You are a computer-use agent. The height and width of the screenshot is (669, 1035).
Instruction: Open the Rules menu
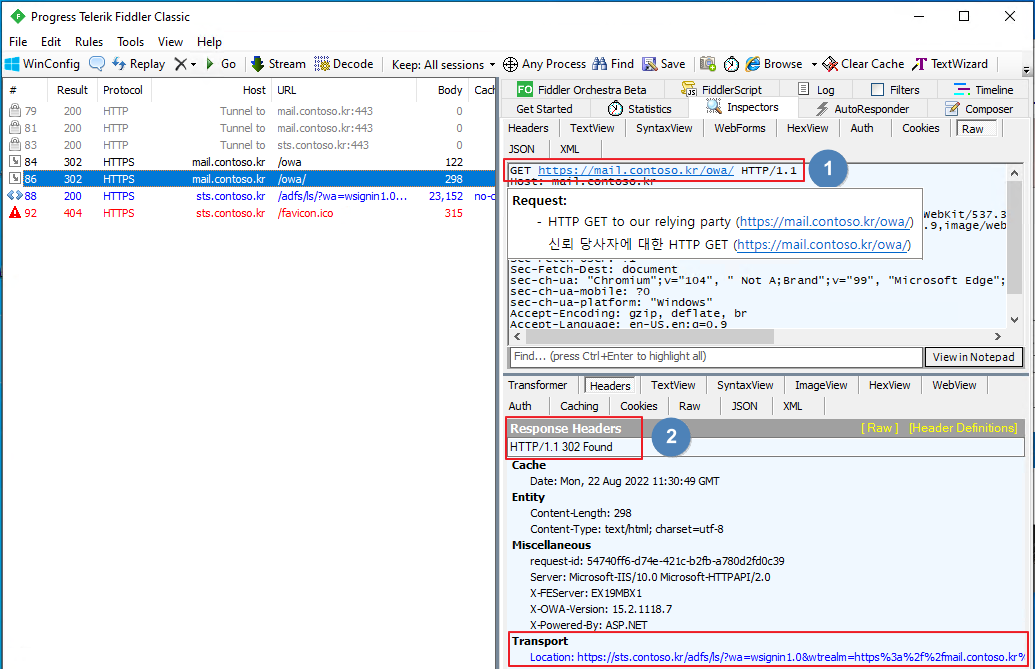pos(89,42)
